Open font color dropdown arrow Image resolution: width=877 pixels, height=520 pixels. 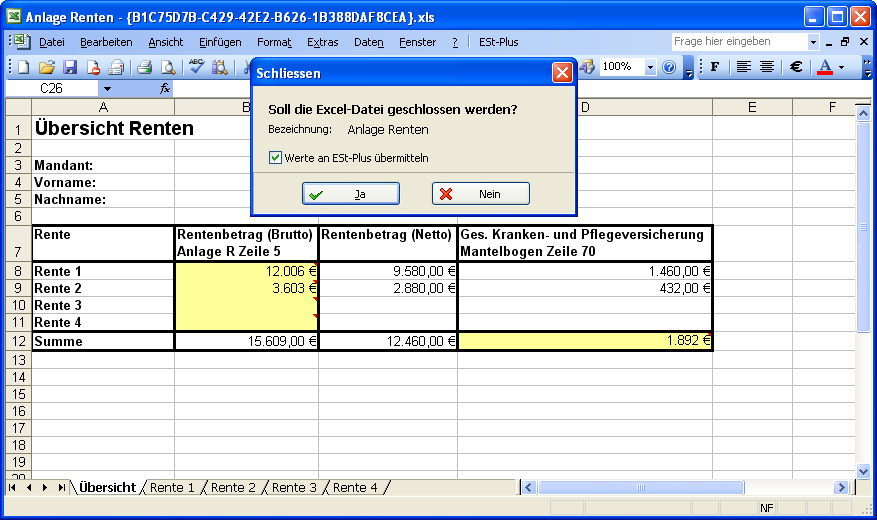841,67
